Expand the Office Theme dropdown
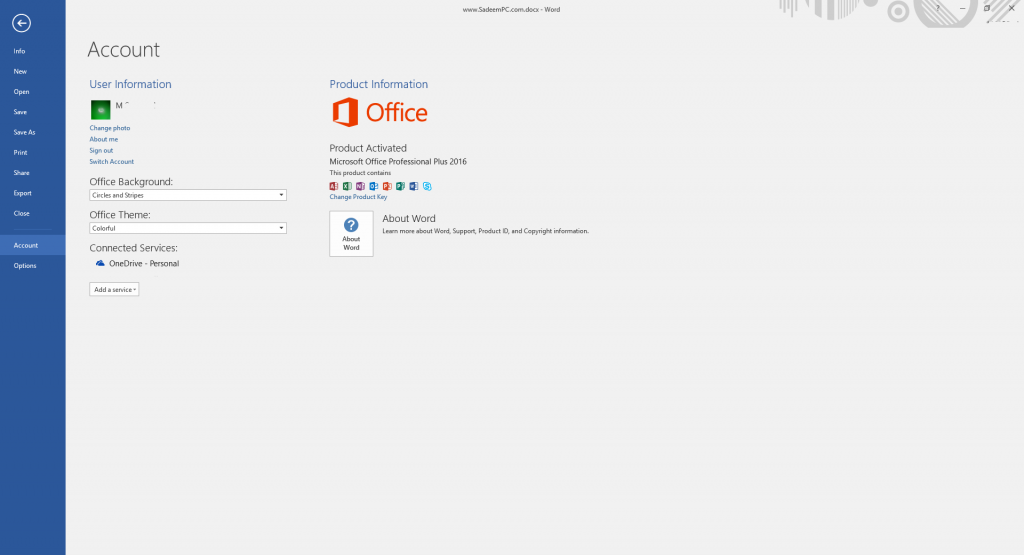Viewport: 1024px width, 555px height. tap(188, 228)
